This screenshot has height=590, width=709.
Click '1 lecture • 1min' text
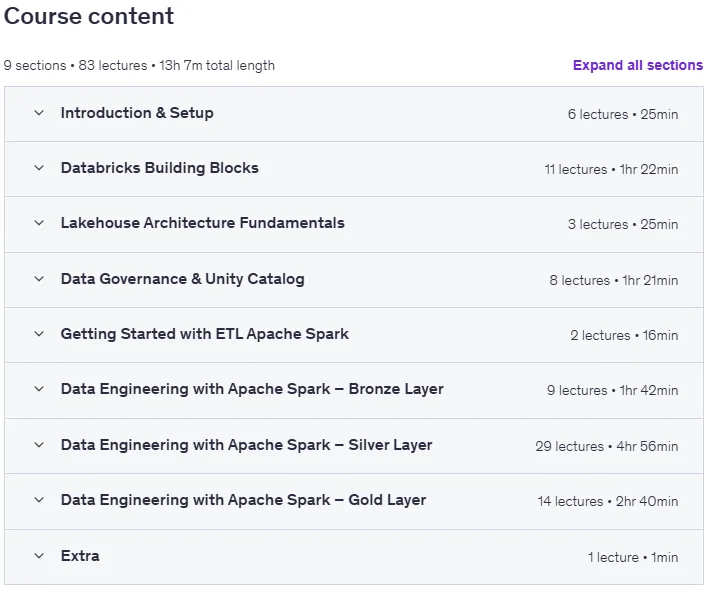click(x=633, y=557)
